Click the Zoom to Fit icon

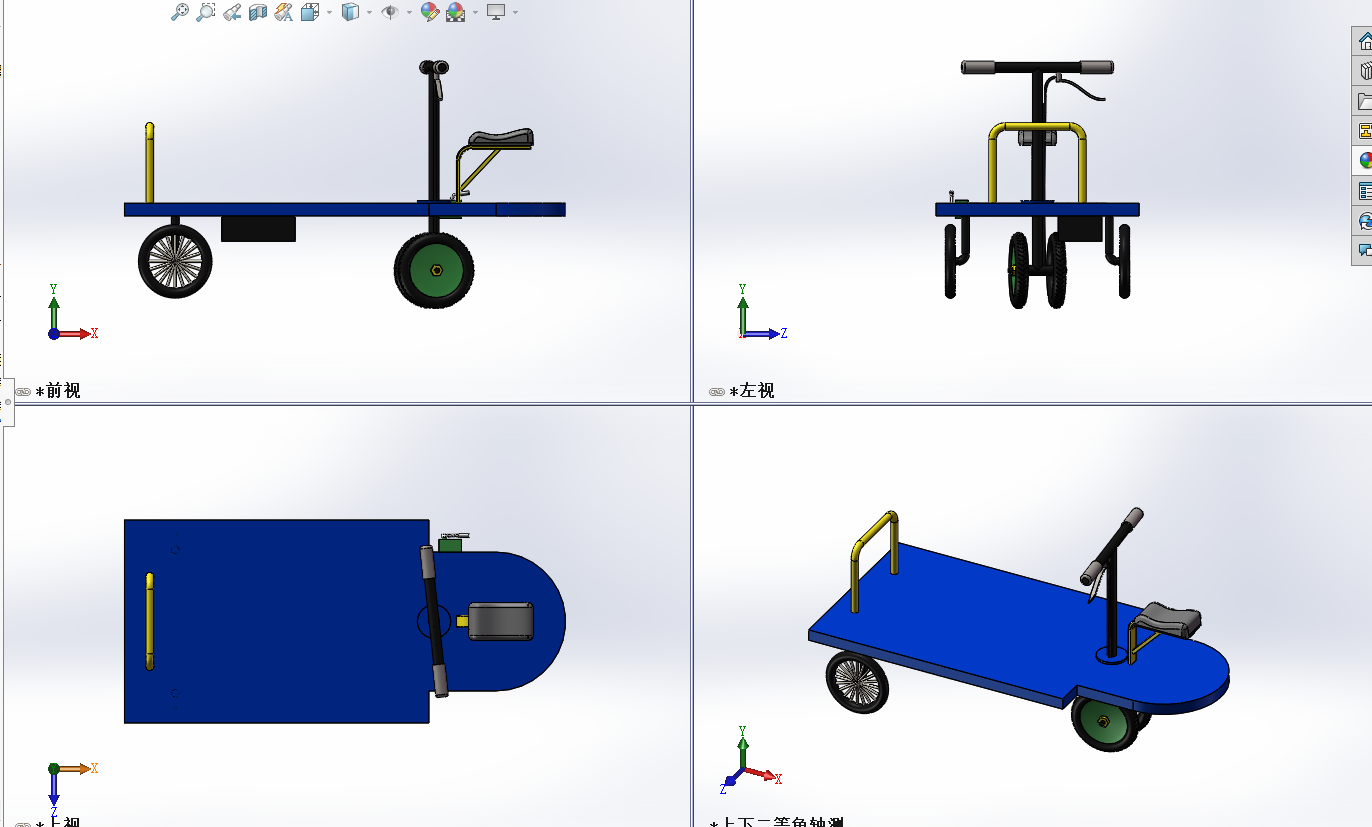click(x=180, y=12)
